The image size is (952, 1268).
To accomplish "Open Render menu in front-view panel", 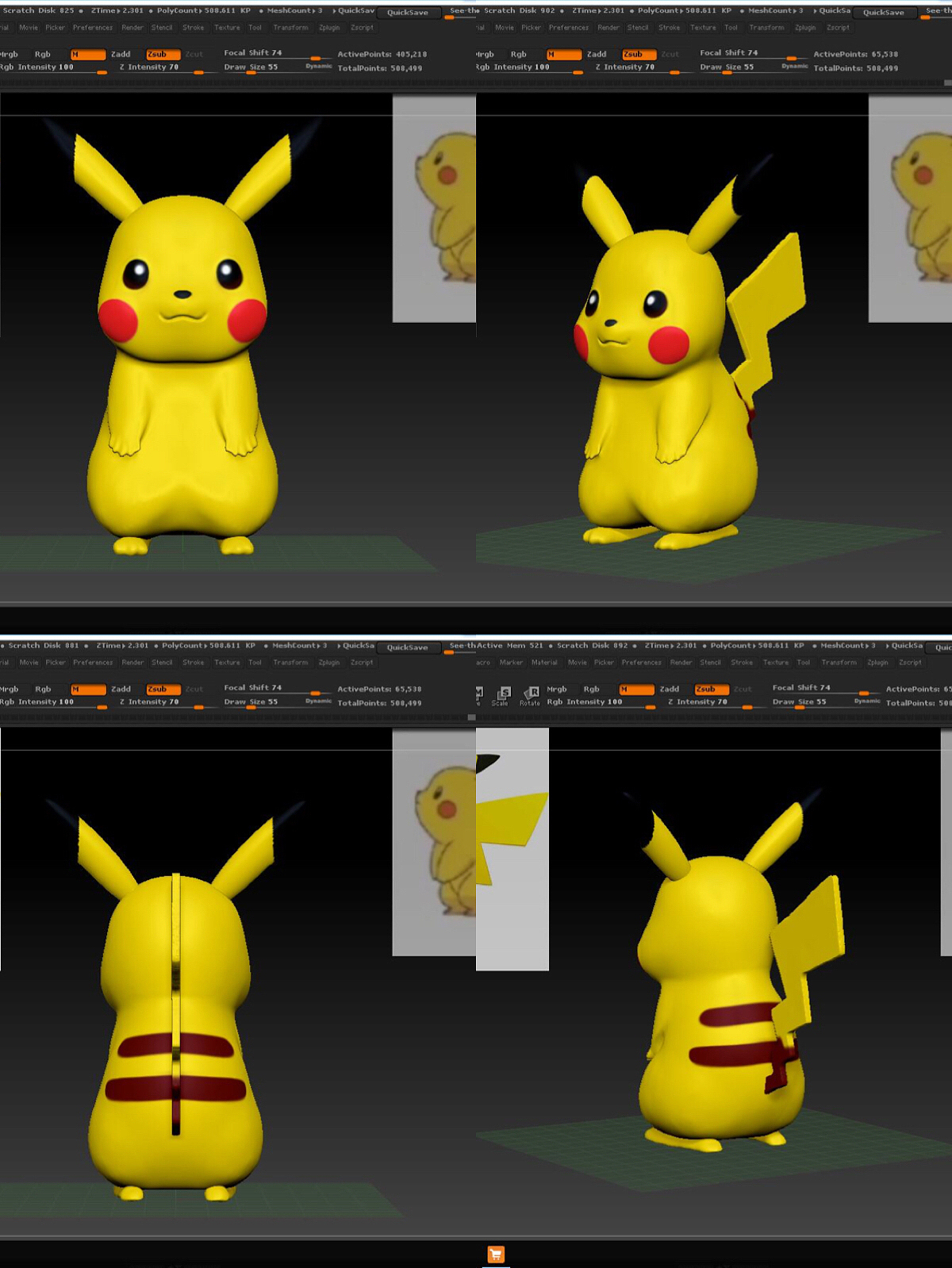I will point(132,27).
